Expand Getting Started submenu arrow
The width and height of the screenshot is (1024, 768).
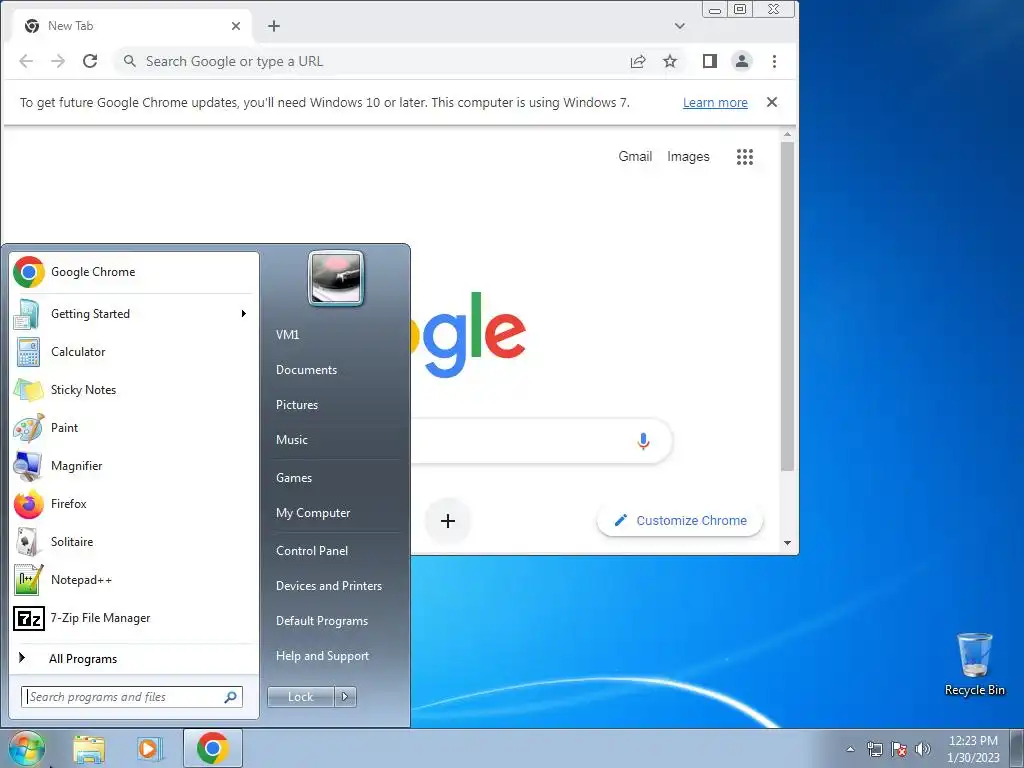(x=244, y=314)
